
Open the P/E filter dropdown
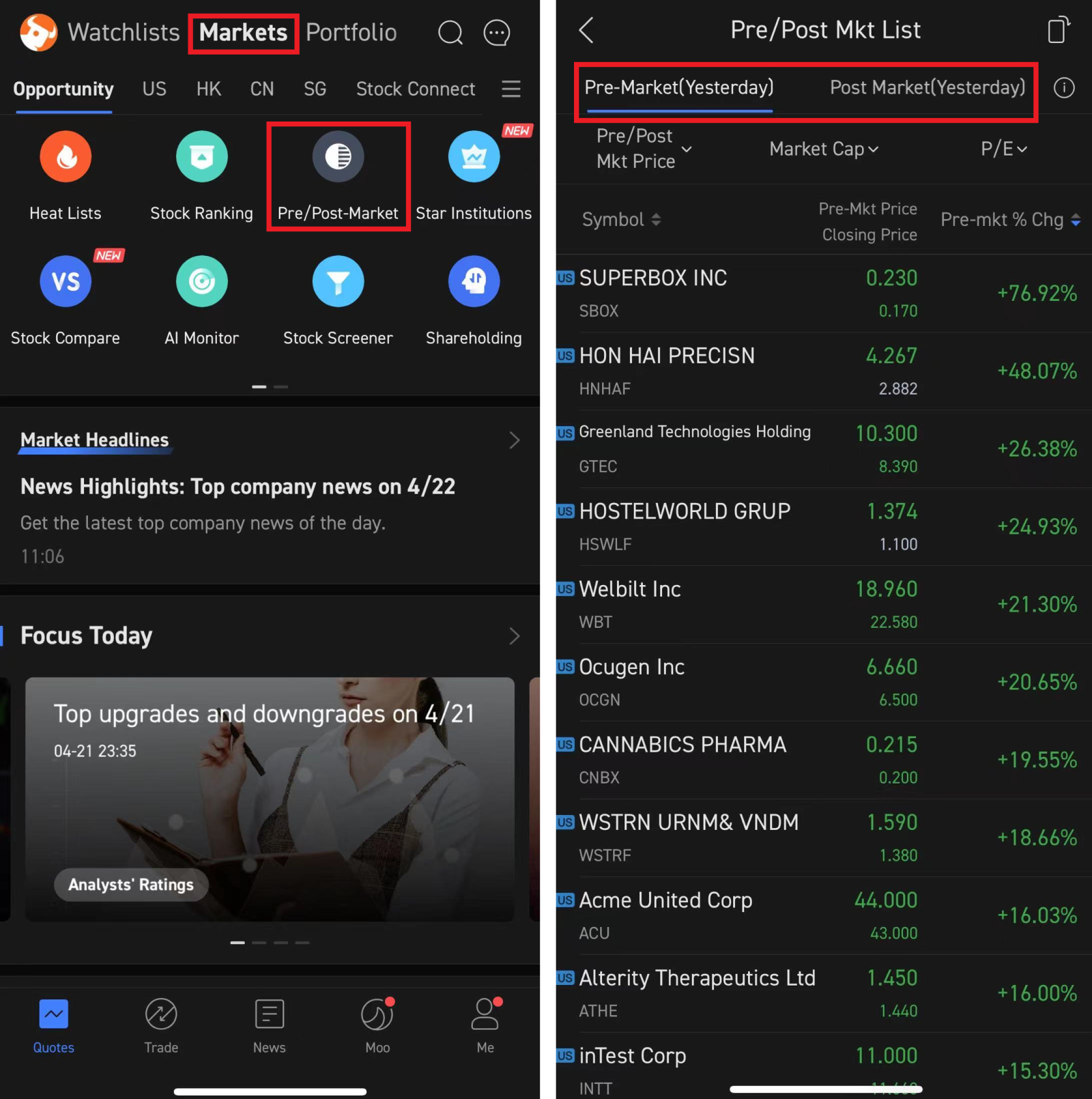click(x=1003, y=149)
